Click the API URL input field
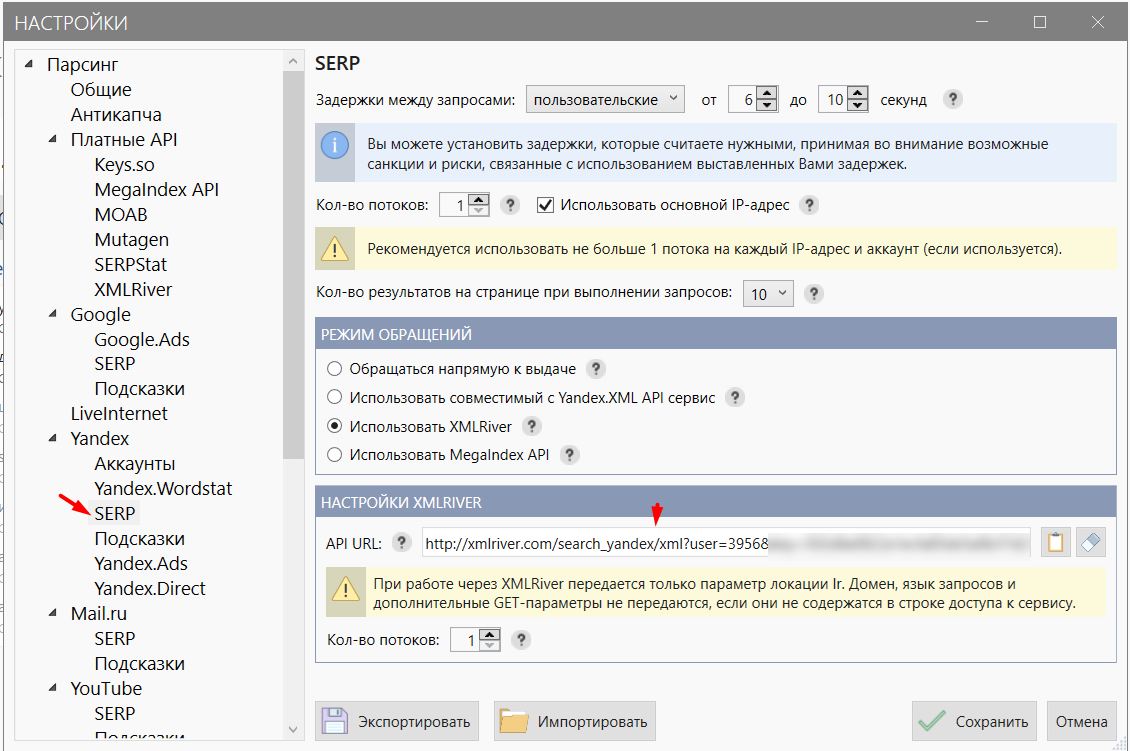 [x=726, y=543]
